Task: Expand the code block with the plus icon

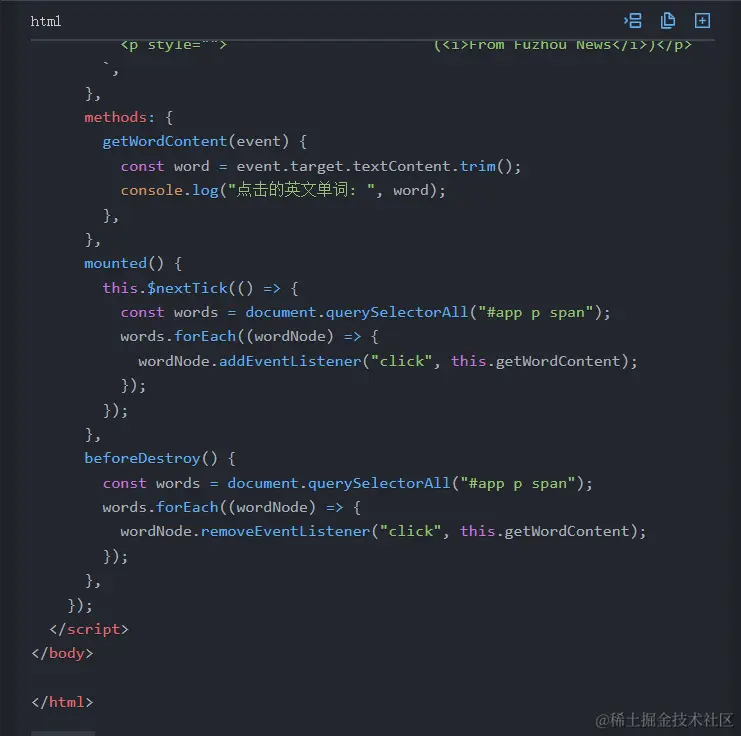Action: (x=702, y=21)
